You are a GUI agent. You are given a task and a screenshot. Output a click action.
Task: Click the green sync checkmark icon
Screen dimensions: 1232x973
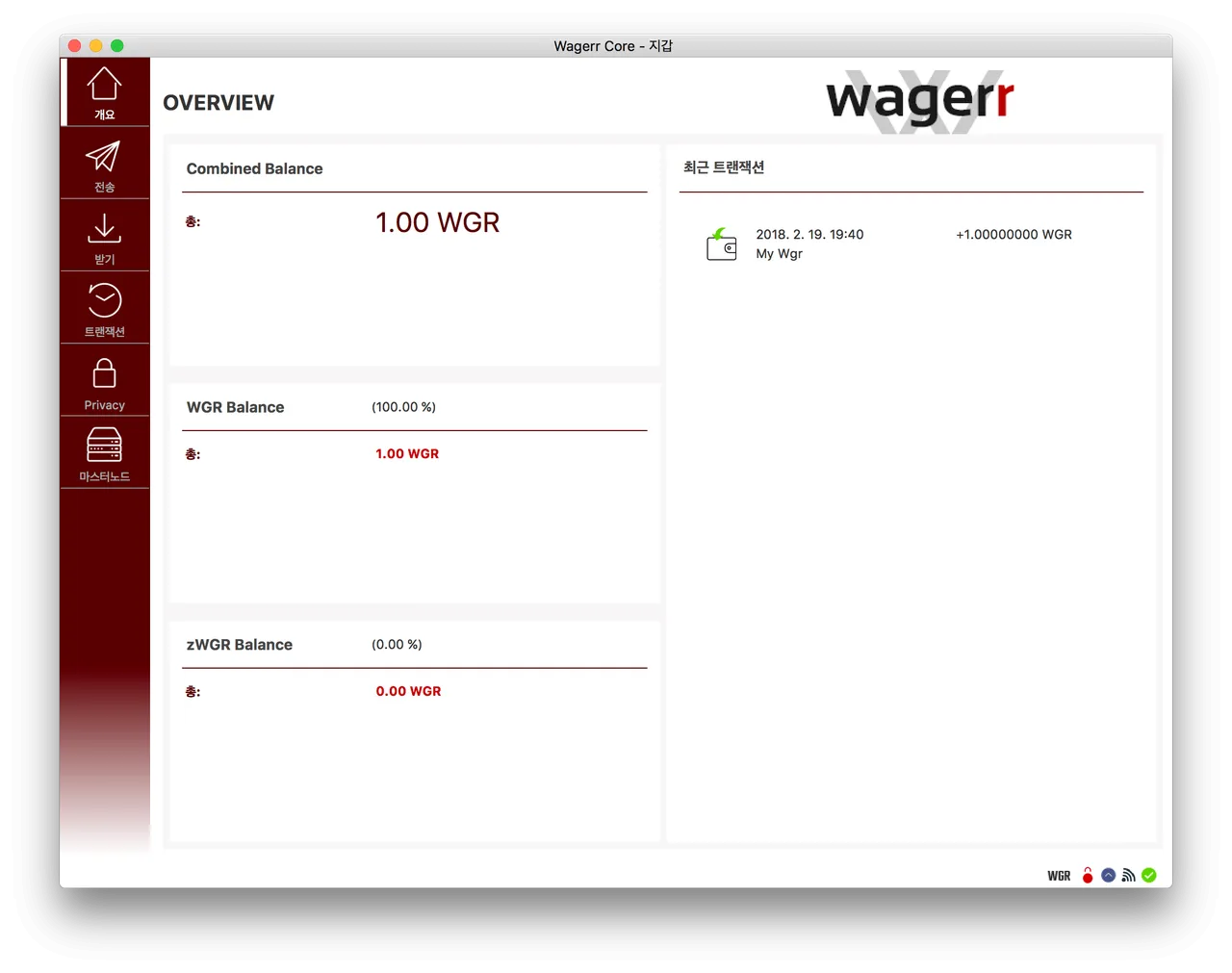coord(1148,875)
